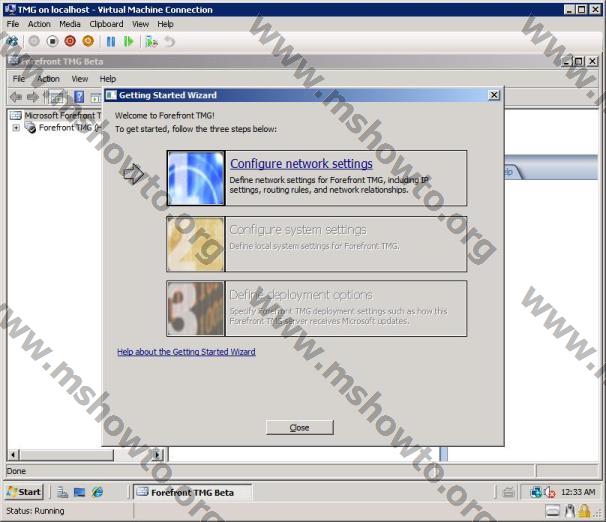Click the Status: Running text
The height and width of the screenshot is (522, 606).
click(36, 511)
